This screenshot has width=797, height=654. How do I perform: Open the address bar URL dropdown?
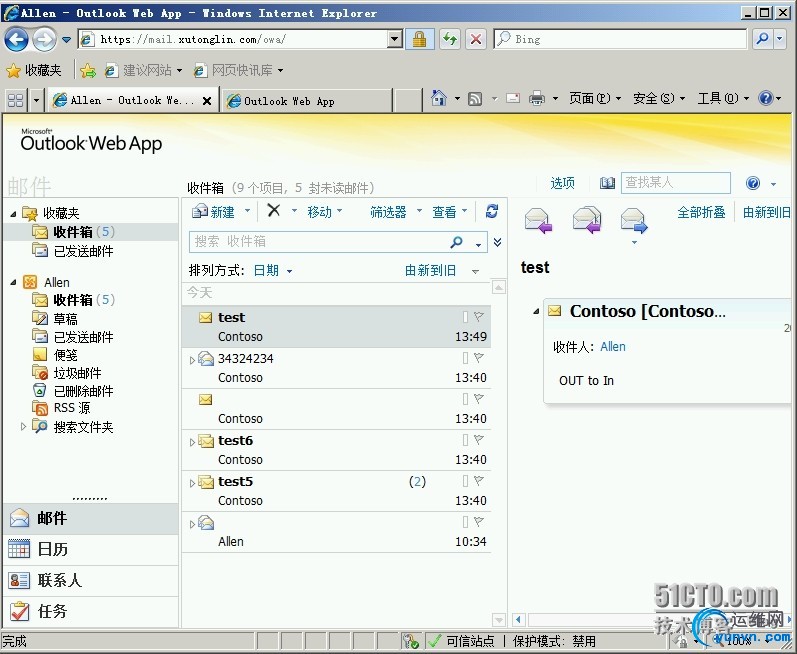pyautogui.click(x=394, y=39)
